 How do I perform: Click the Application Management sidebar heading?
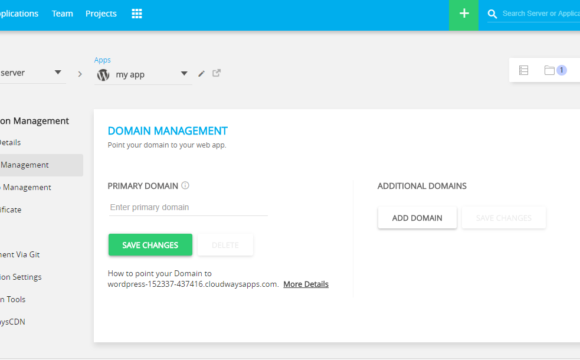34,121
